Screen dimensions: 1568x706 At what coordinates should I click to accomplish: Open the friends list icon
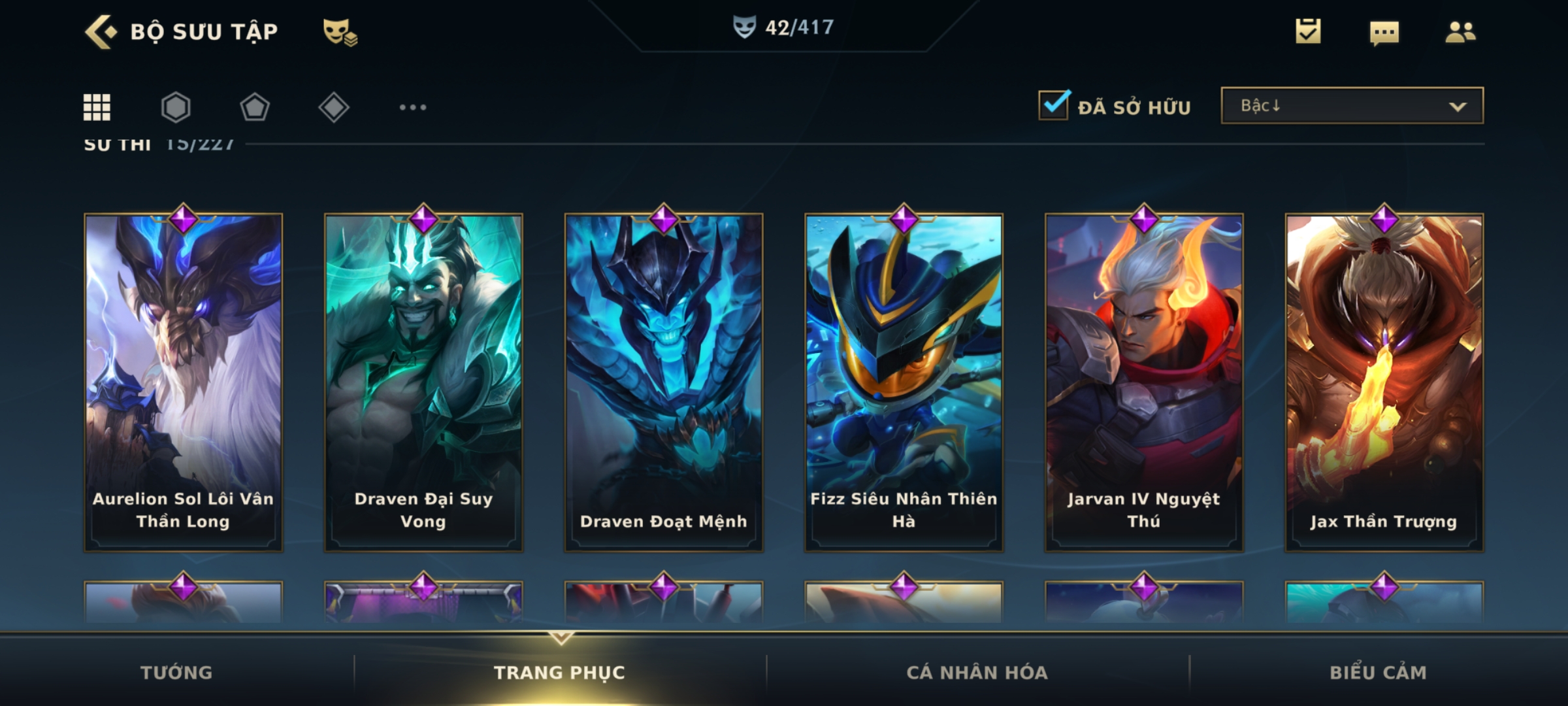[x=1461, y=32]
